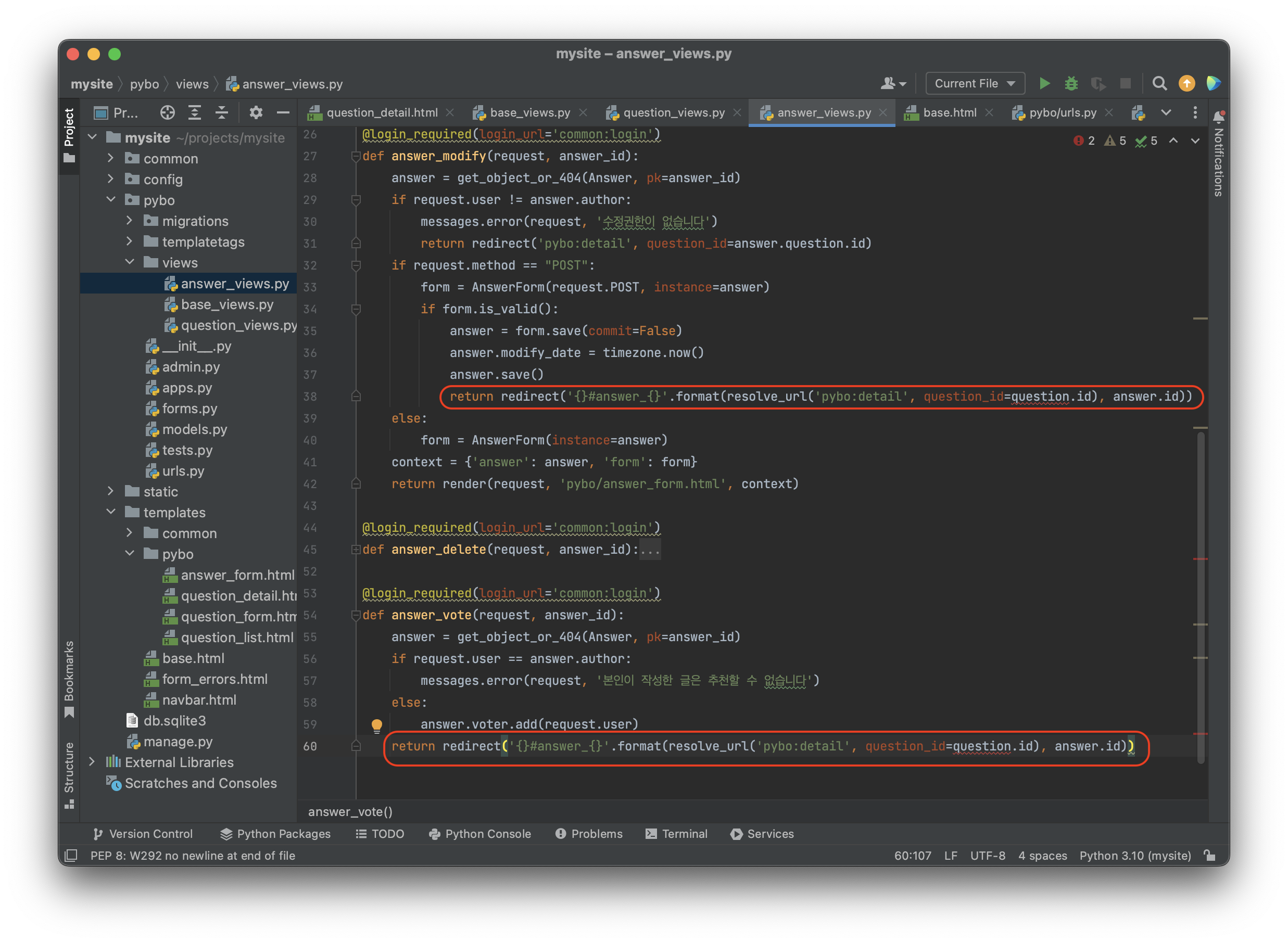The height and width of the screenshot is (943, 1288).
Task: Switch to the question_views.py editor tab
Action: click(673, 113)
